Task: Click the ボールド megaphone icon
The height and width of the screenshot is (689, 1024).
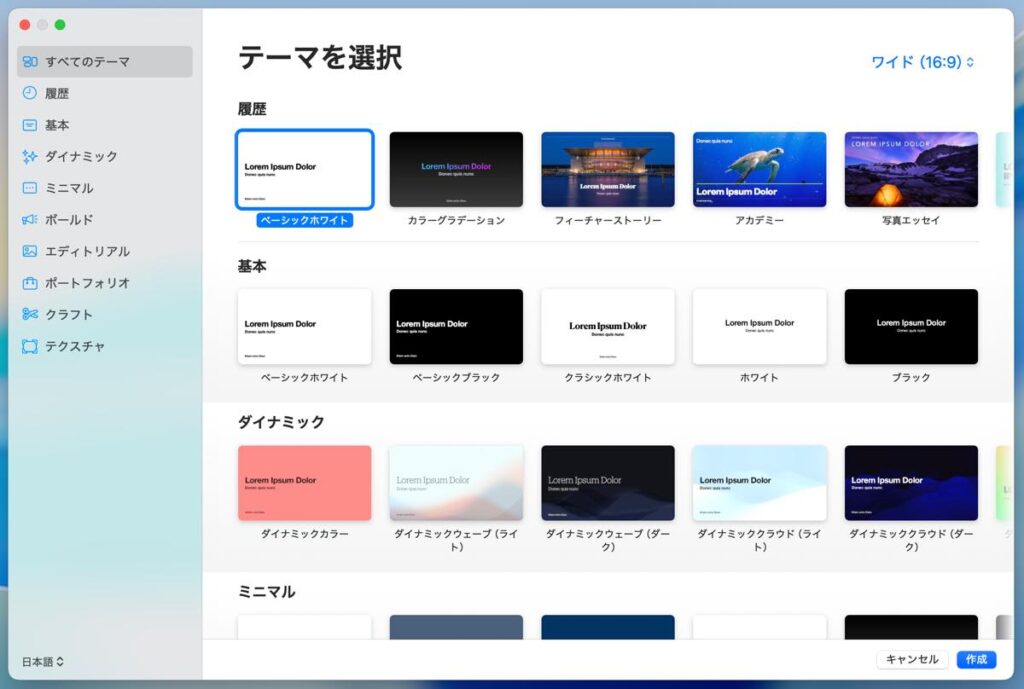Action: click(x=30, y=220)
